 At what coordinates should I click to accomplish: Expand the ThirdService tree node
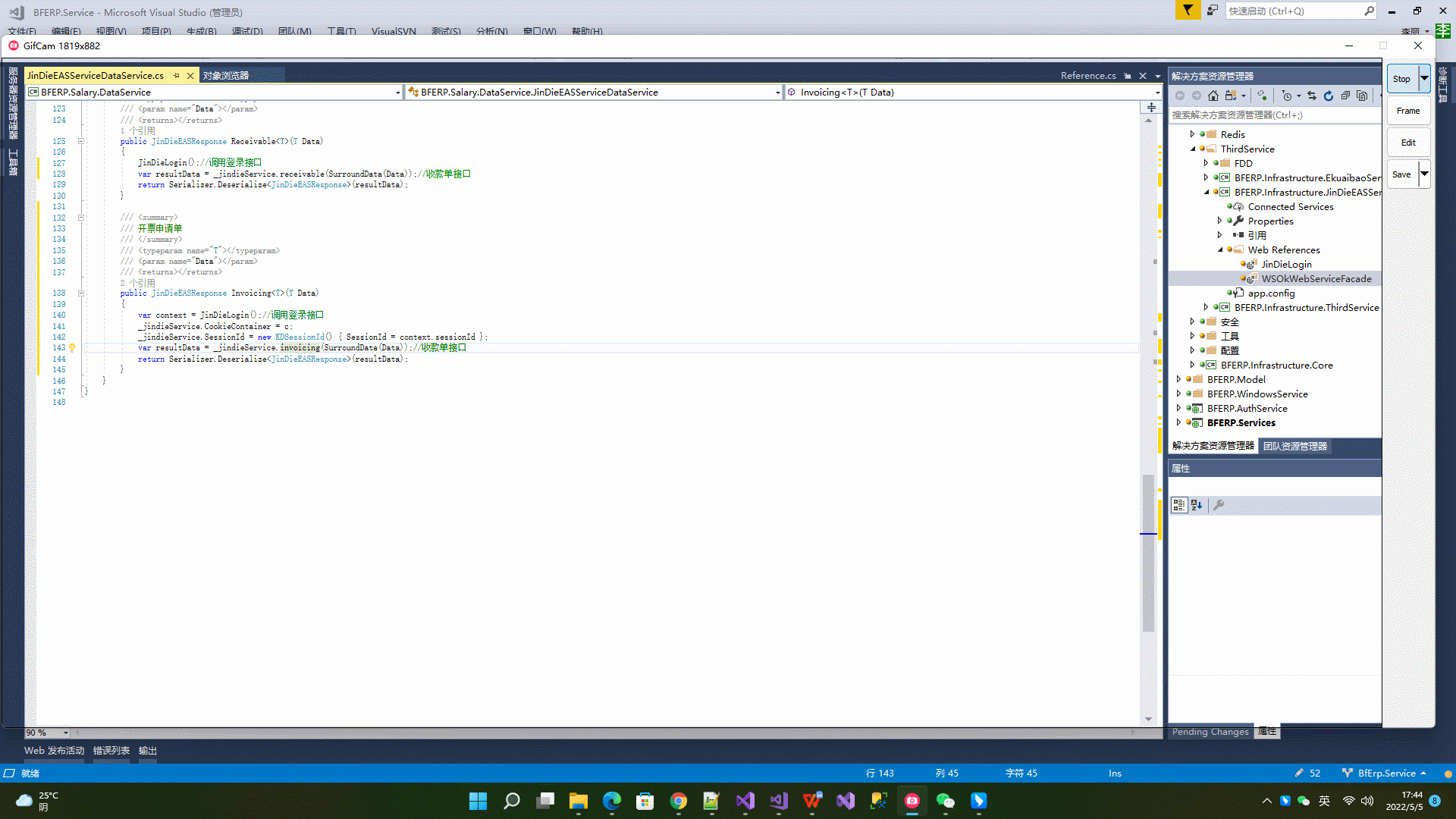1192,149
